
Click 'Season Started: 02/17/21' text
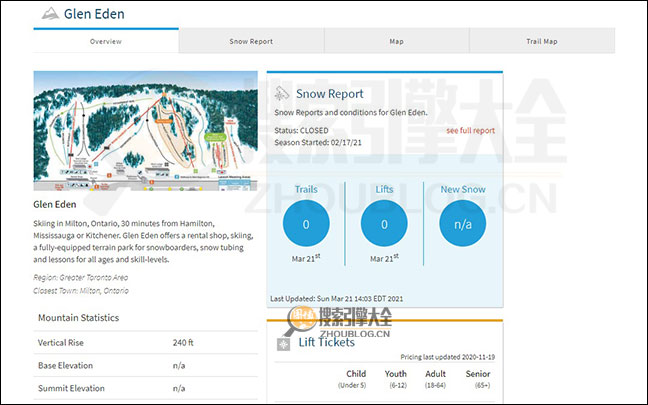pyautogui.click(x=318, y=143)
